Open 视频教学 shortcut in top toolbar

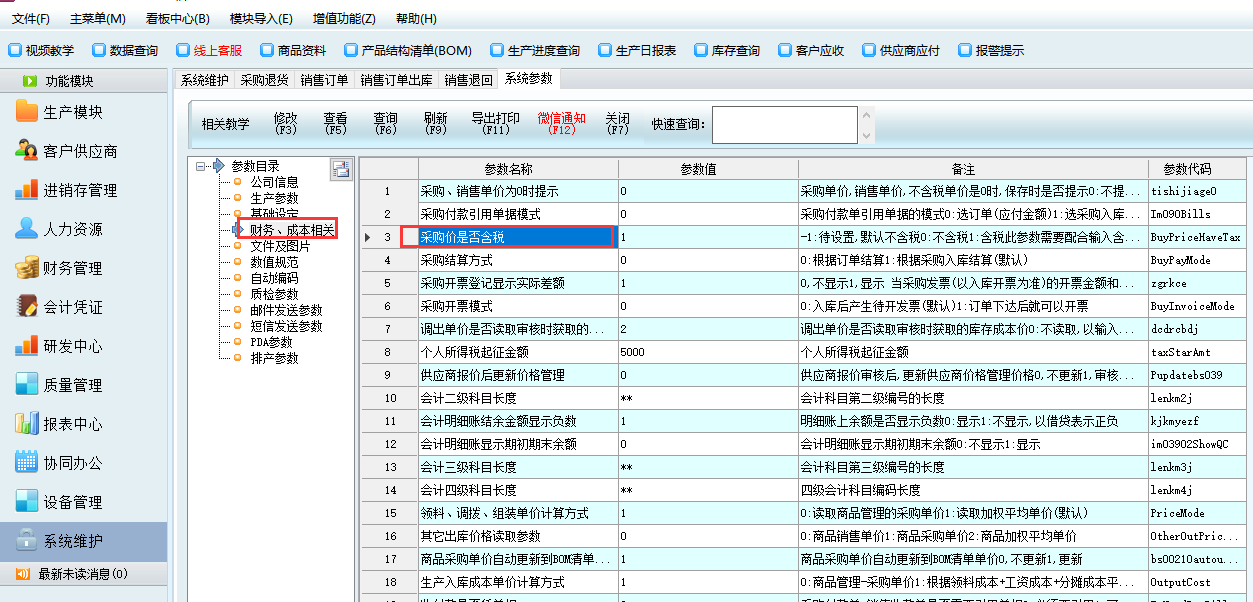[41, 50]
